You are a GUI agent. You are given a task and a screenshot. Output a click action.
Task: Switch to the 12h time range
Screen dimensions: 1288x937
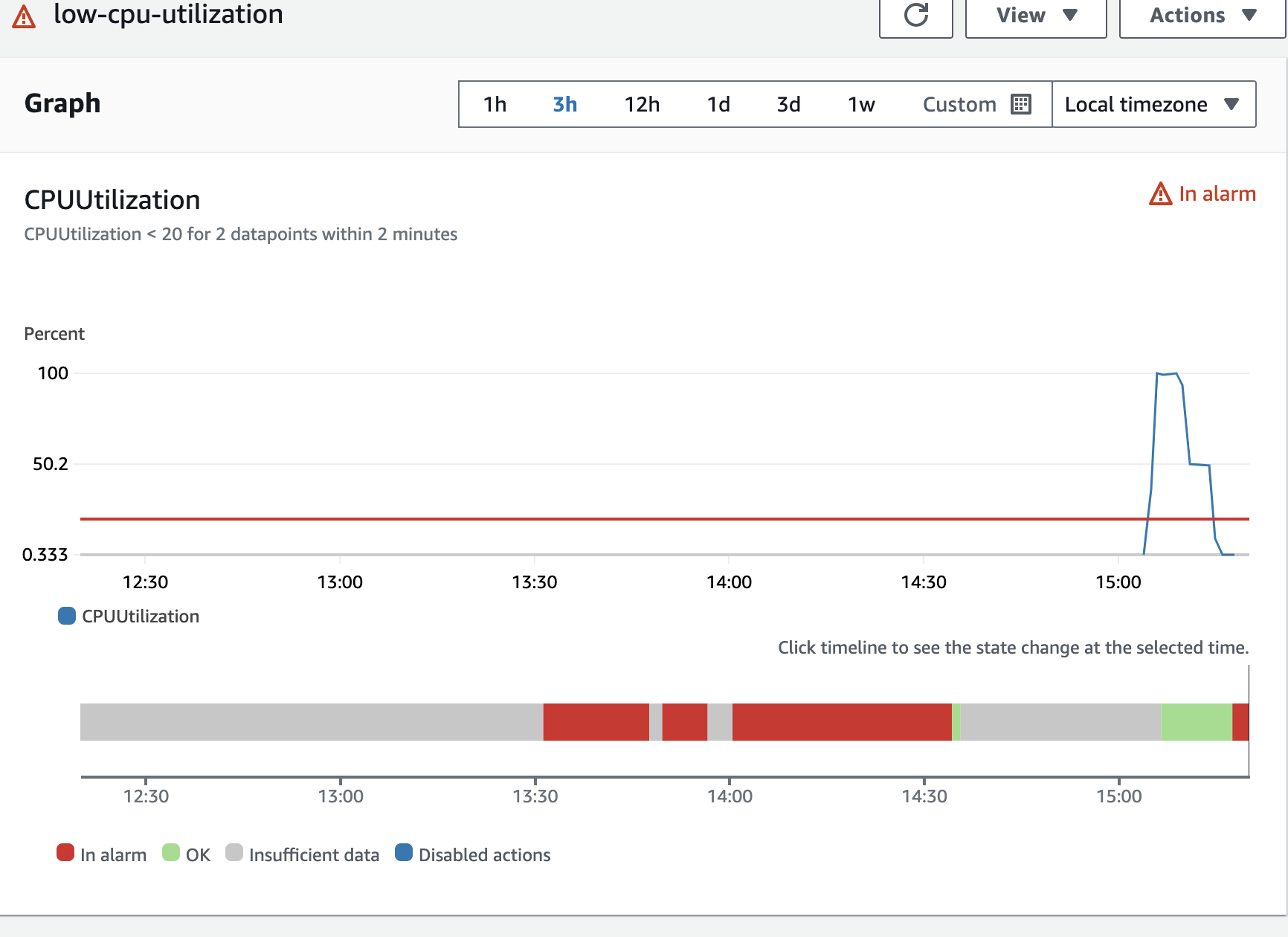(x=642, y=104)
